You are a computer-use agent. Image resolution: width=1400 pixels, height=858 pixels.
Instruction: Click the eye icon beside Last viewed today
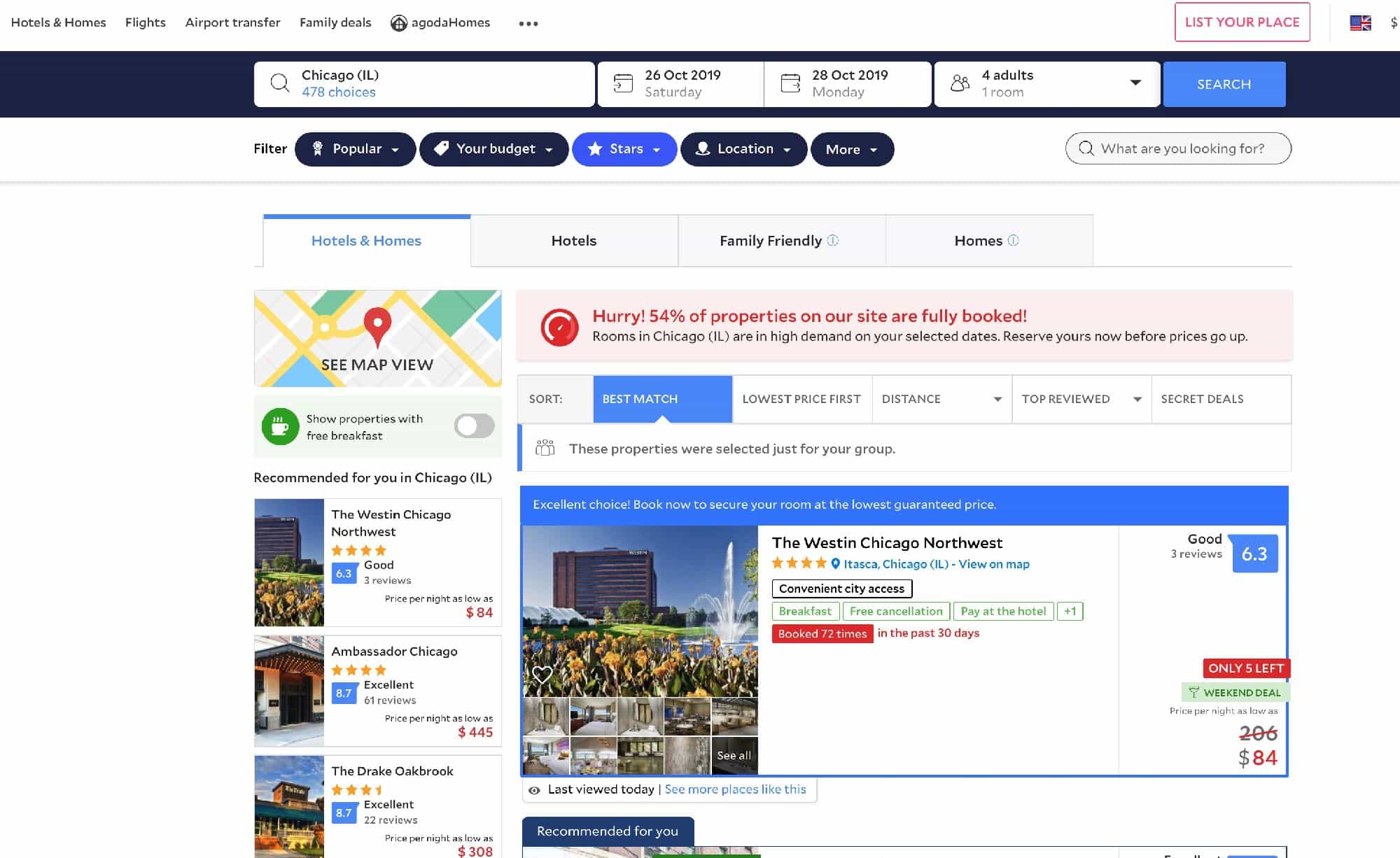(x=534, y=790)
